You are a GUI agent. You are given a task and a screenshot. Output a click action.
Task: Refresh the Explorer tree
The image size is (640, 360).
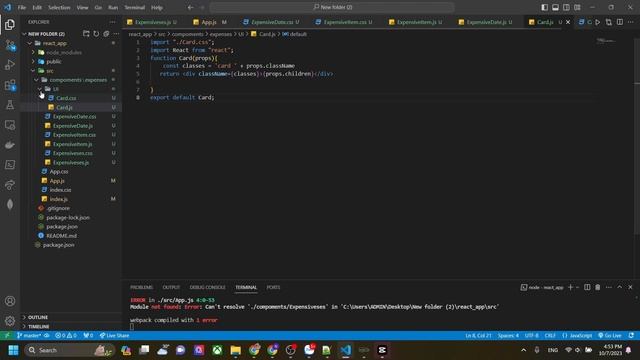click(x=96, y=34)
